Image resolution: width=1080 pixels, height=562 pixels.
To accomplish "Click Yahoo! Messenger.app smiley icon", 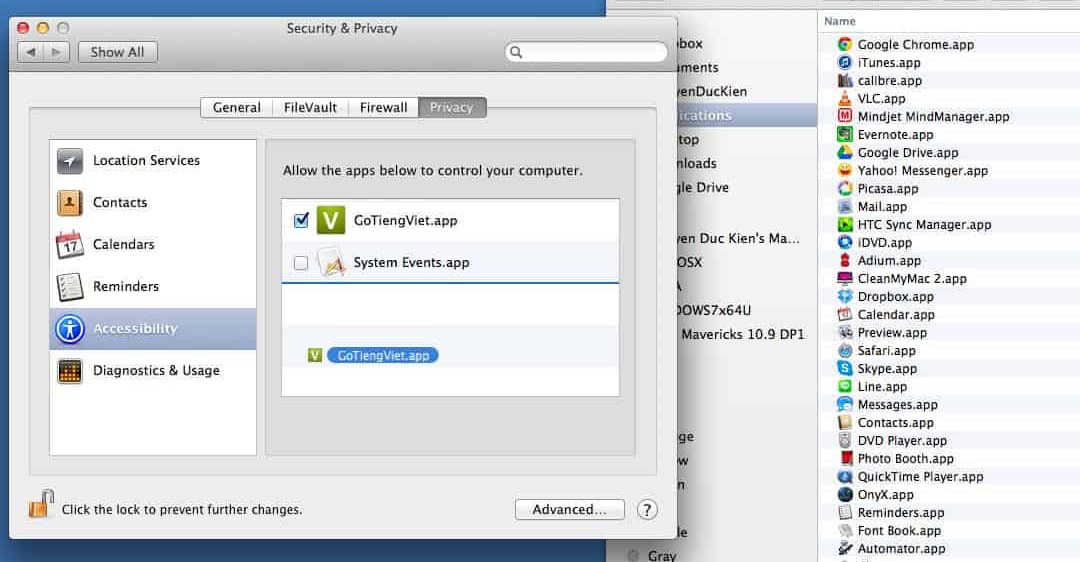I will point(844,171).
